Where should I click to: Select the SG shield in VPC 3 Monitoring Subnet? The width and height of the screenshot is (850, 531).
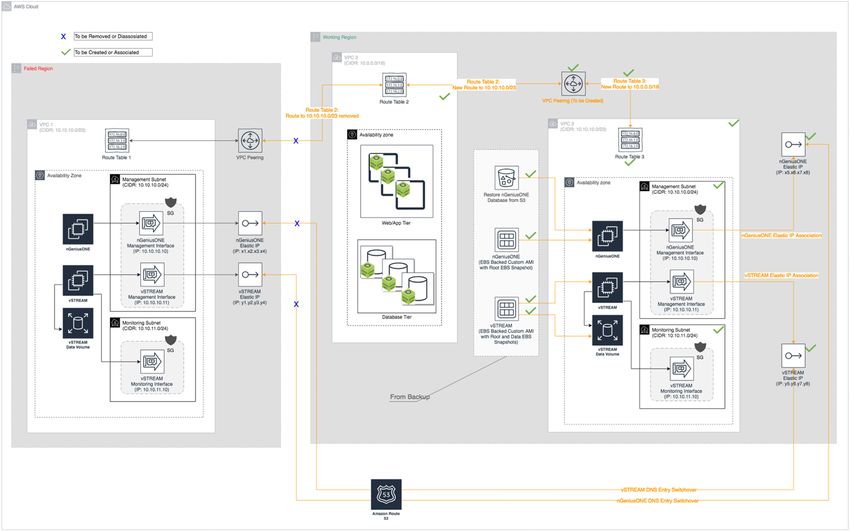pyautogui.click(x=700, y=347)
